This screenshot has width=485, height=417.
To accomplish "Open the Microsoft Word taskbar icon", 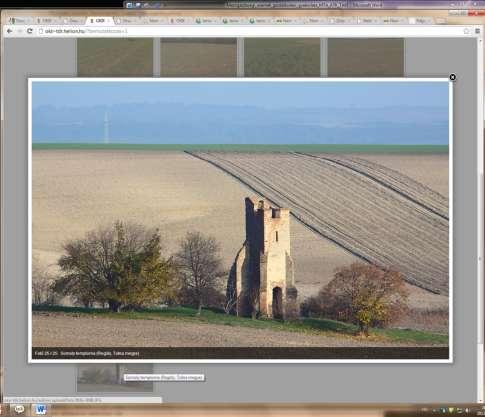I will [x=41, y=409].
